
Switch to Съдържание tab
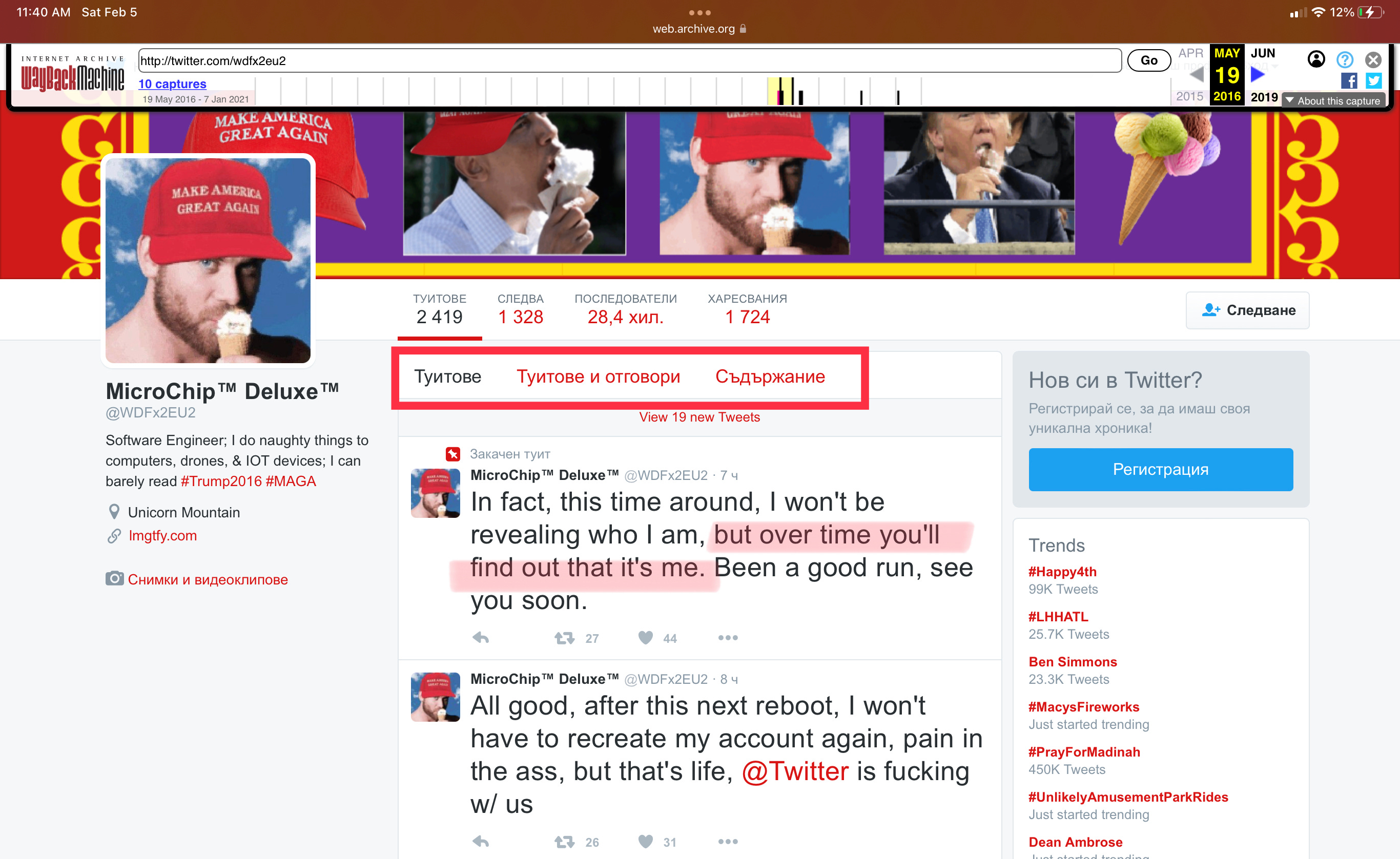point(770,376)
